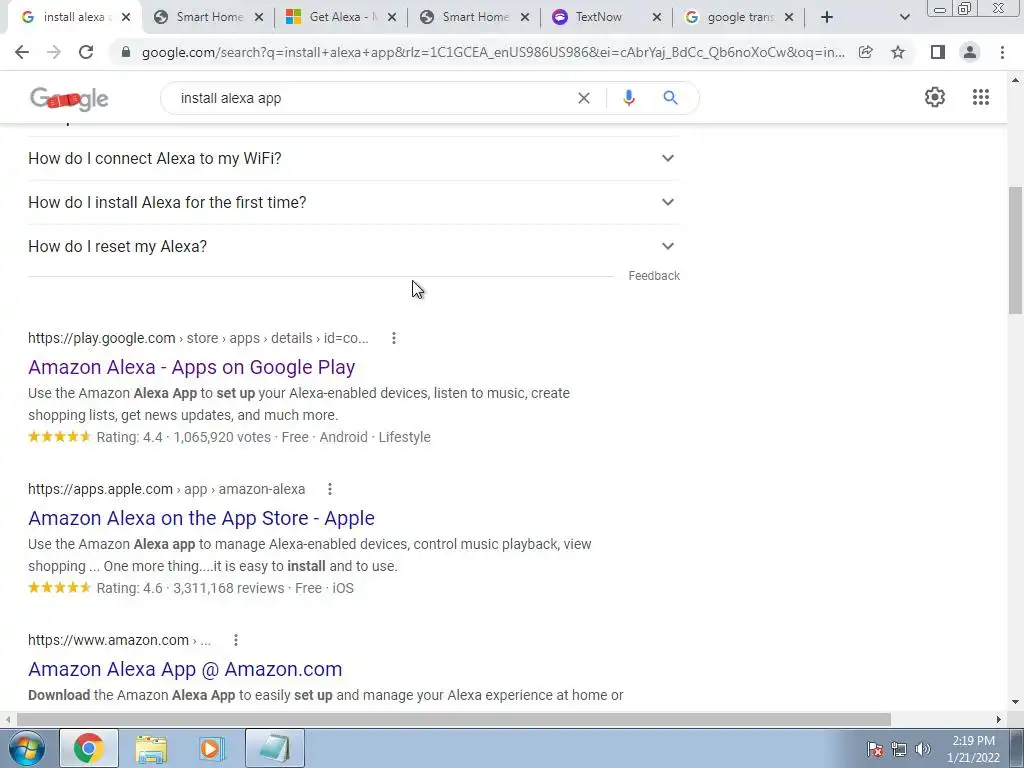Expand 'How do I install Alexa for the first time?'
This screenshot has width=1024, height=768.
(x=353, y=202)
